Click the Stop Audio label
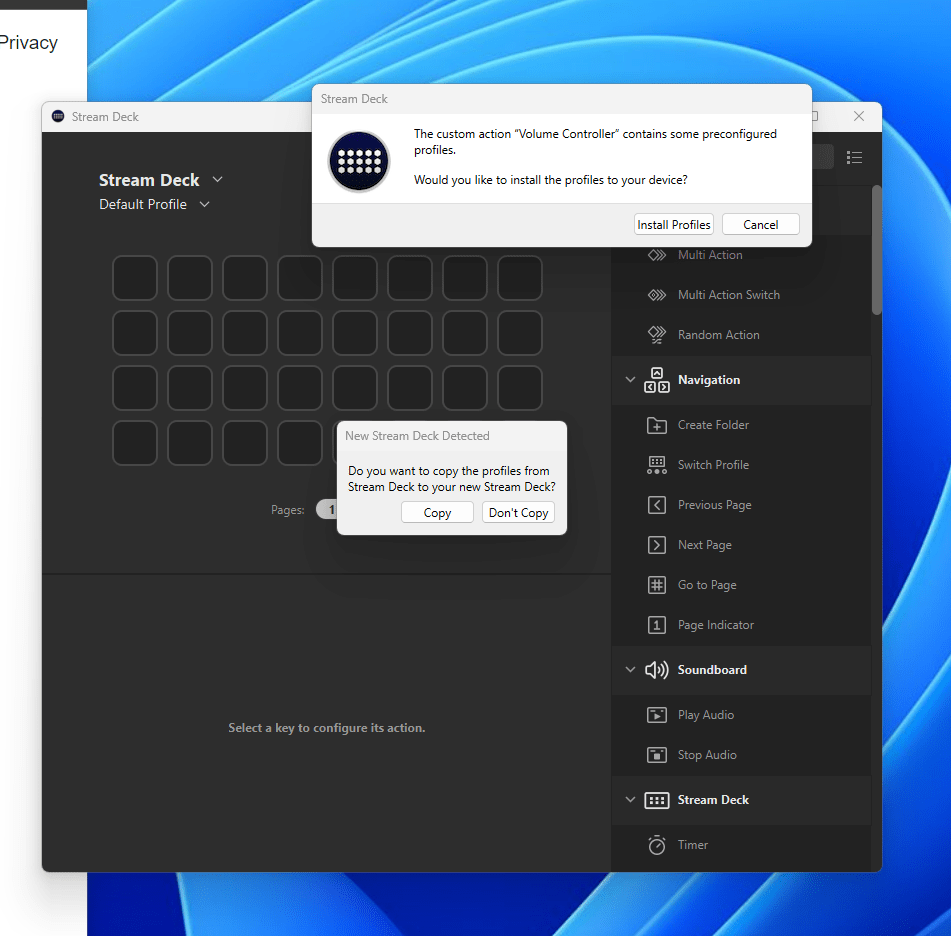 [x=707, y=755]
